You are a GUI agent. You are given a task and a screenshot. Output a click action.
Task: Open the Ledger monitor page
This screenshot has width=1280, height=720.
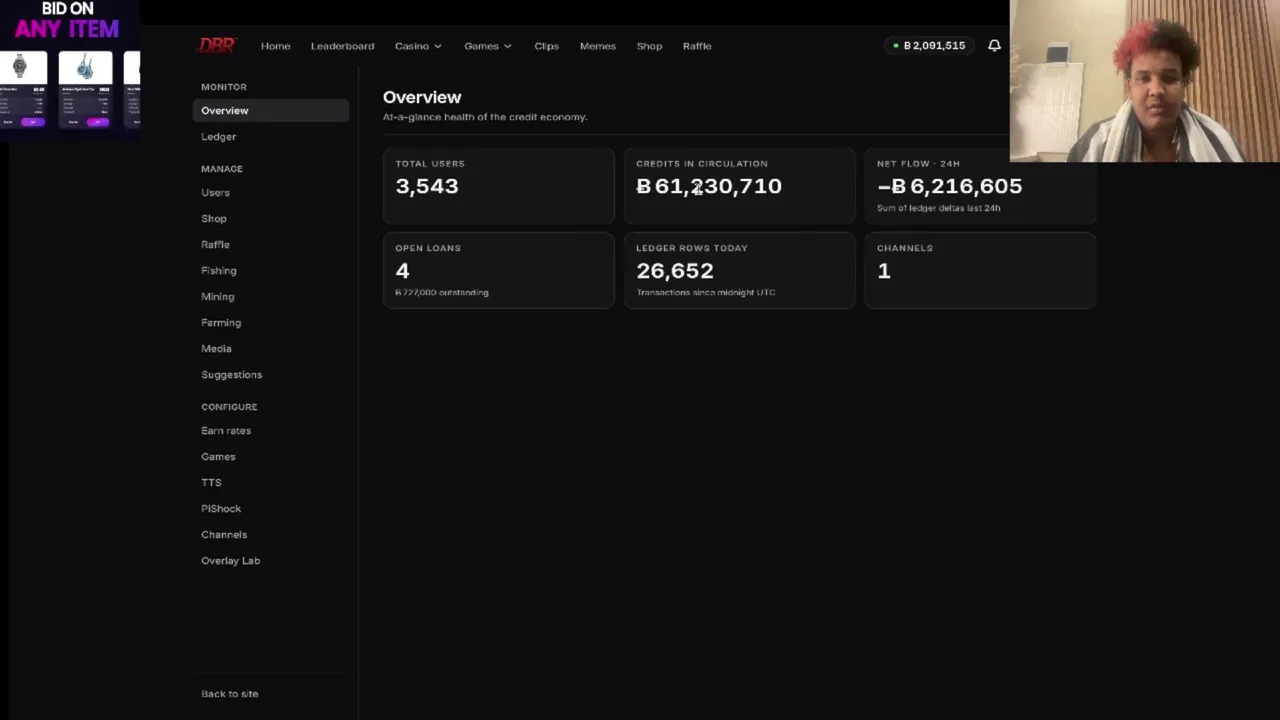coord(218,137)
